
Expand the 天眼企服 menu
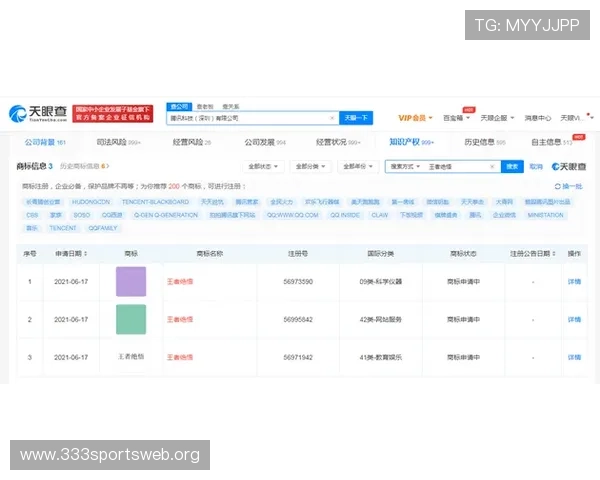pyautogui.click(x=497, y=118)
